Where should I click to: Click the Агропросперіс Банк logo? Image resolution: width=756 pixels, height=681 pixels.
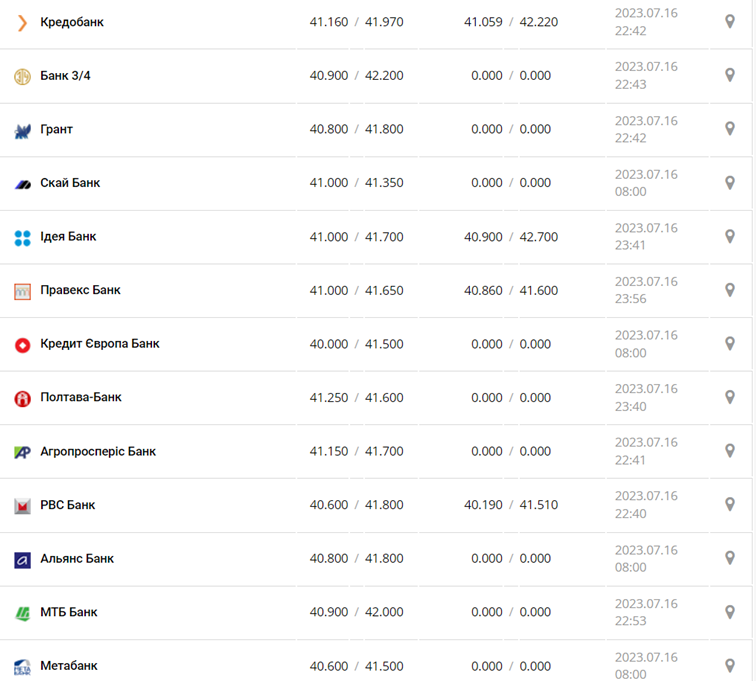tap(22, 452)
